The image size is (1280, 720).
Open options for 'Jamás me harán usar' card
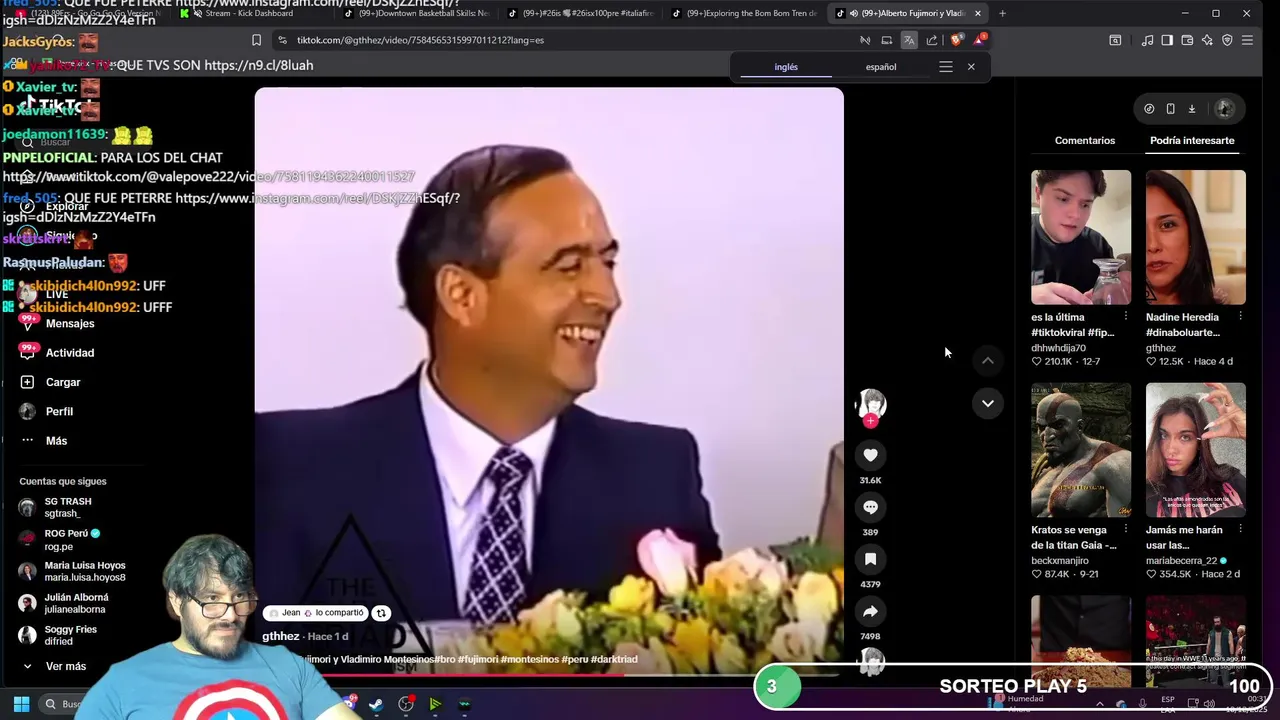[x=1240, y=530]
